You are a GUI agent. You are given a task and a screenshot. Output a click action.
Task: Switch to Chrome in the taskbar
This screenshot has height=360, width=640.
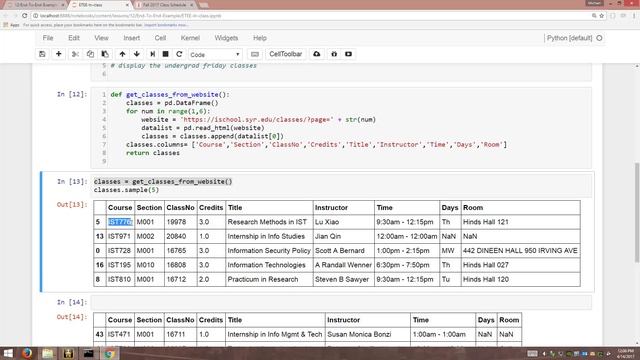point(109,353)
